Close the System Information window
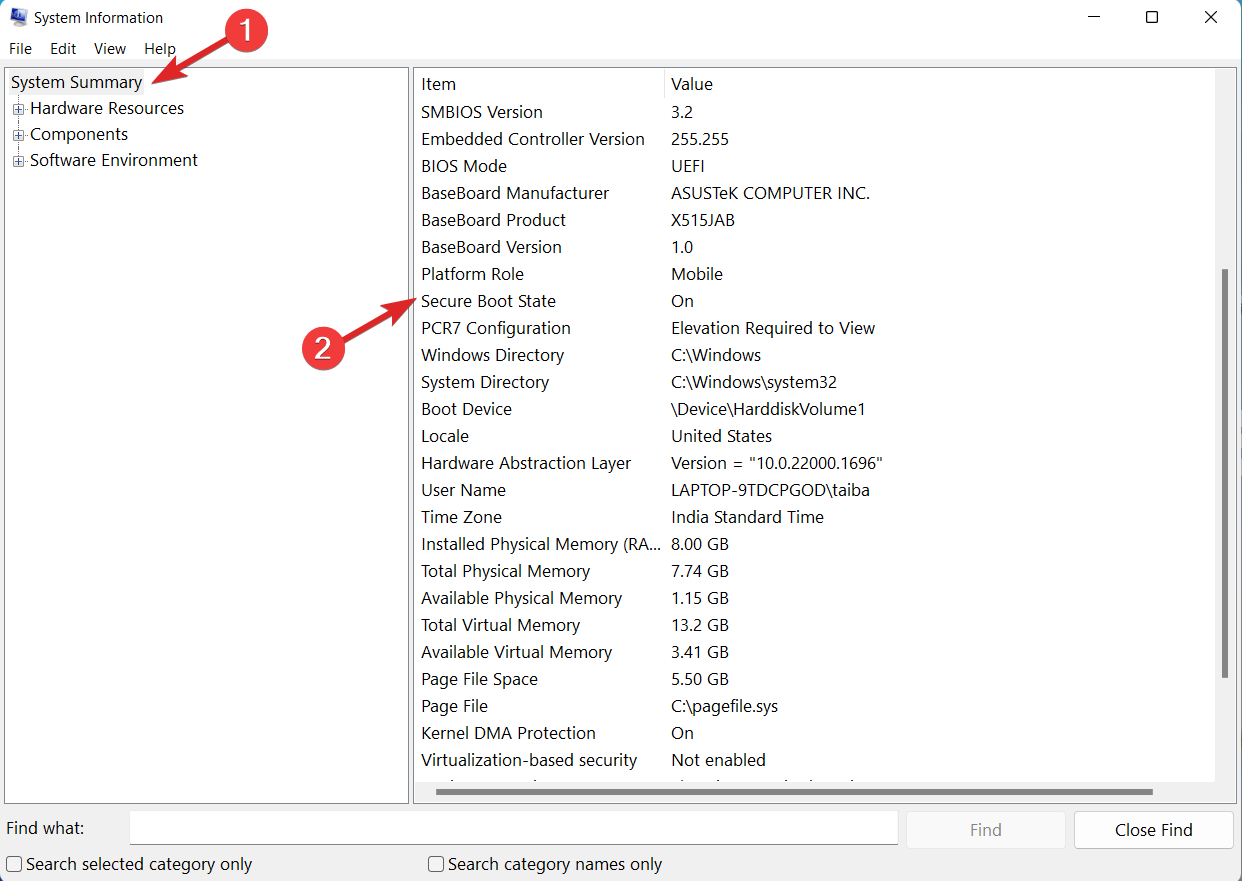This screenshot has height=881, width=1242. click(x=1211, y=17)
